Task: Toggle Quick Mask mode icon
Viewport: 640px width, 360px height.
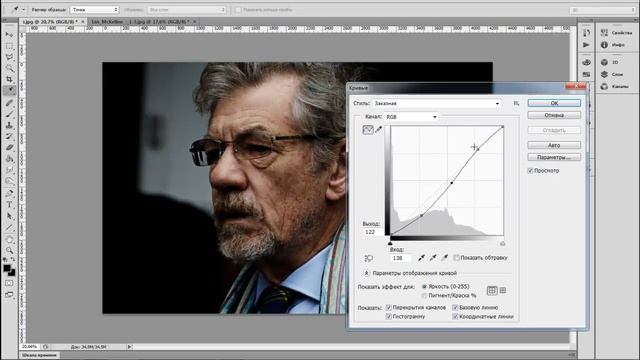Action: point(9,283)
